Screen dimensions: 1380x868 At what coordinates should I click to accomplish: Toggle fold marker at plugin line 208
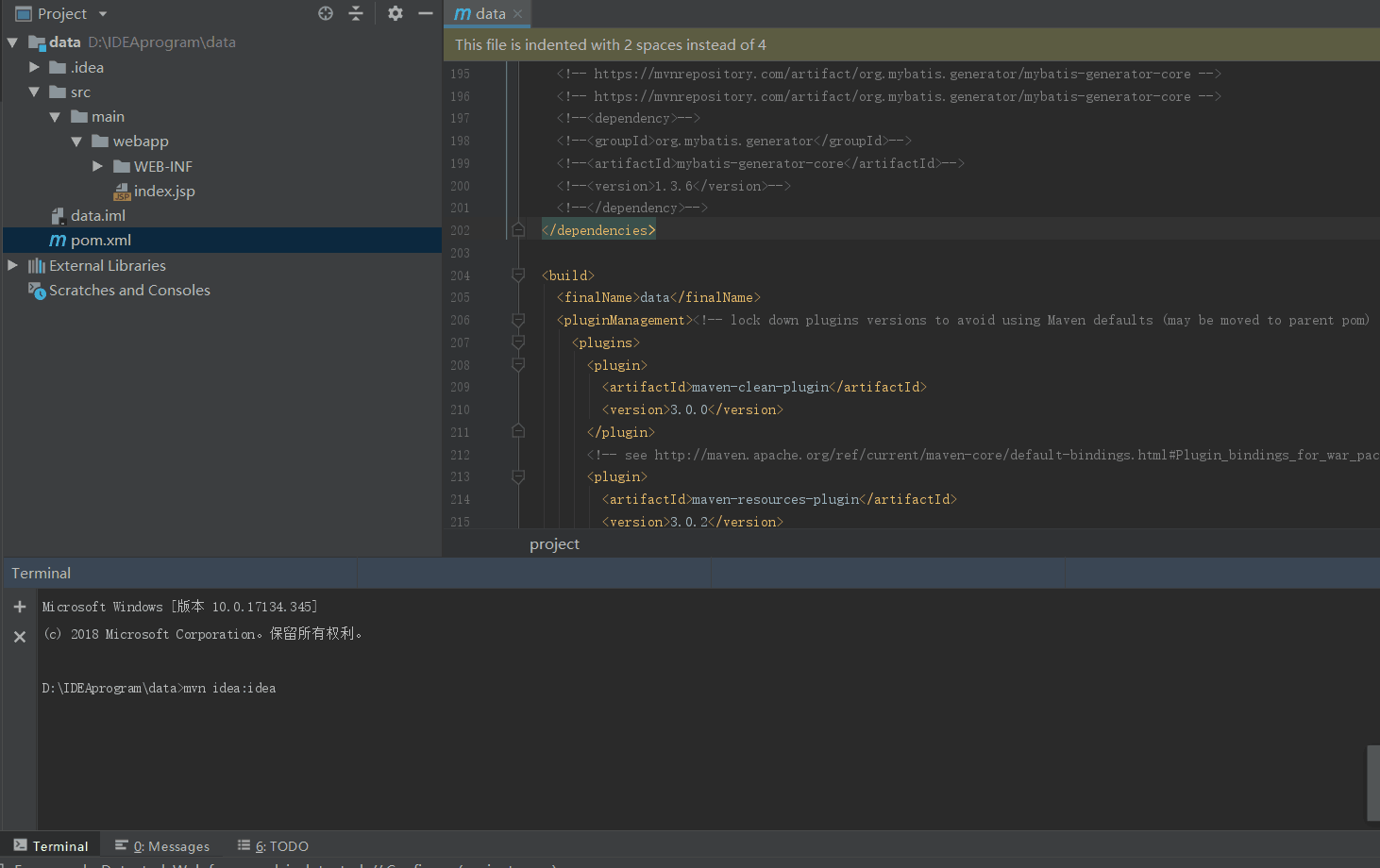click(518, 365)
